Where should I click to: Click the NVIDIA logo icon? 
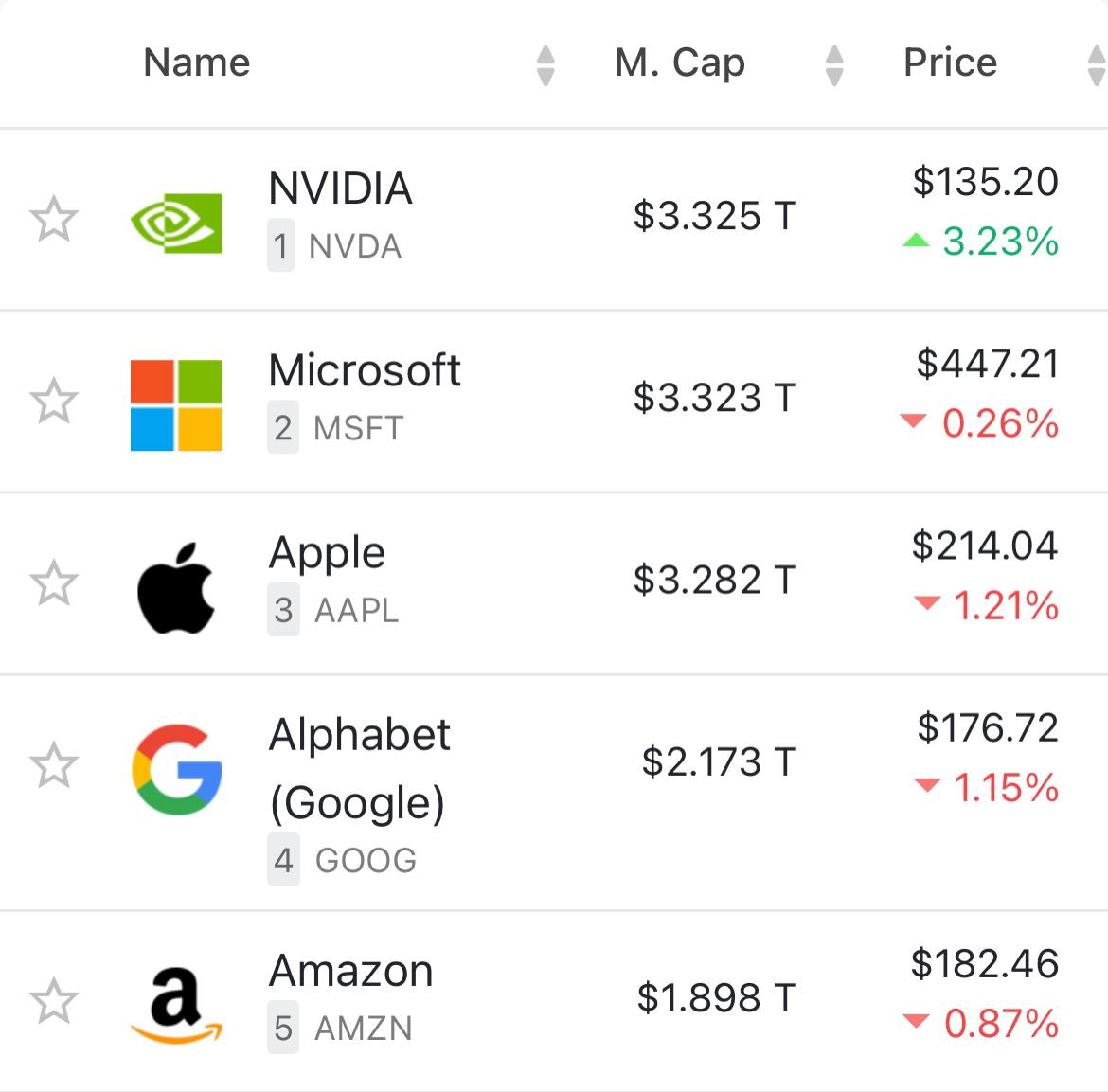(x=176, y=223)
